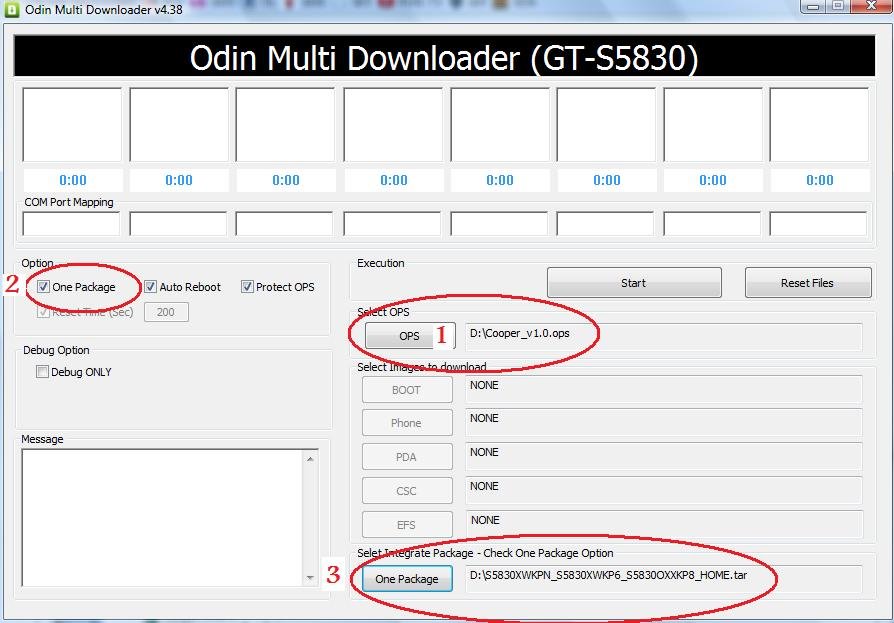Choose a PDA image with the PDA button

point(407,457)
